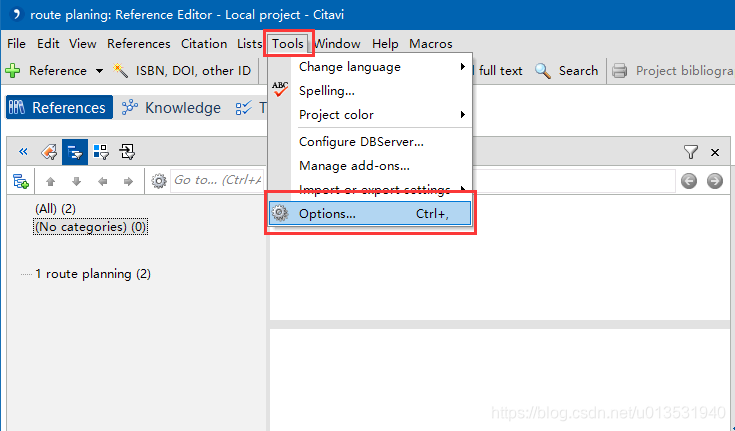This screenshot has width=735, height=431.
Task: Choose Spelling... from the Tools menu
Action: click(370, 91)
